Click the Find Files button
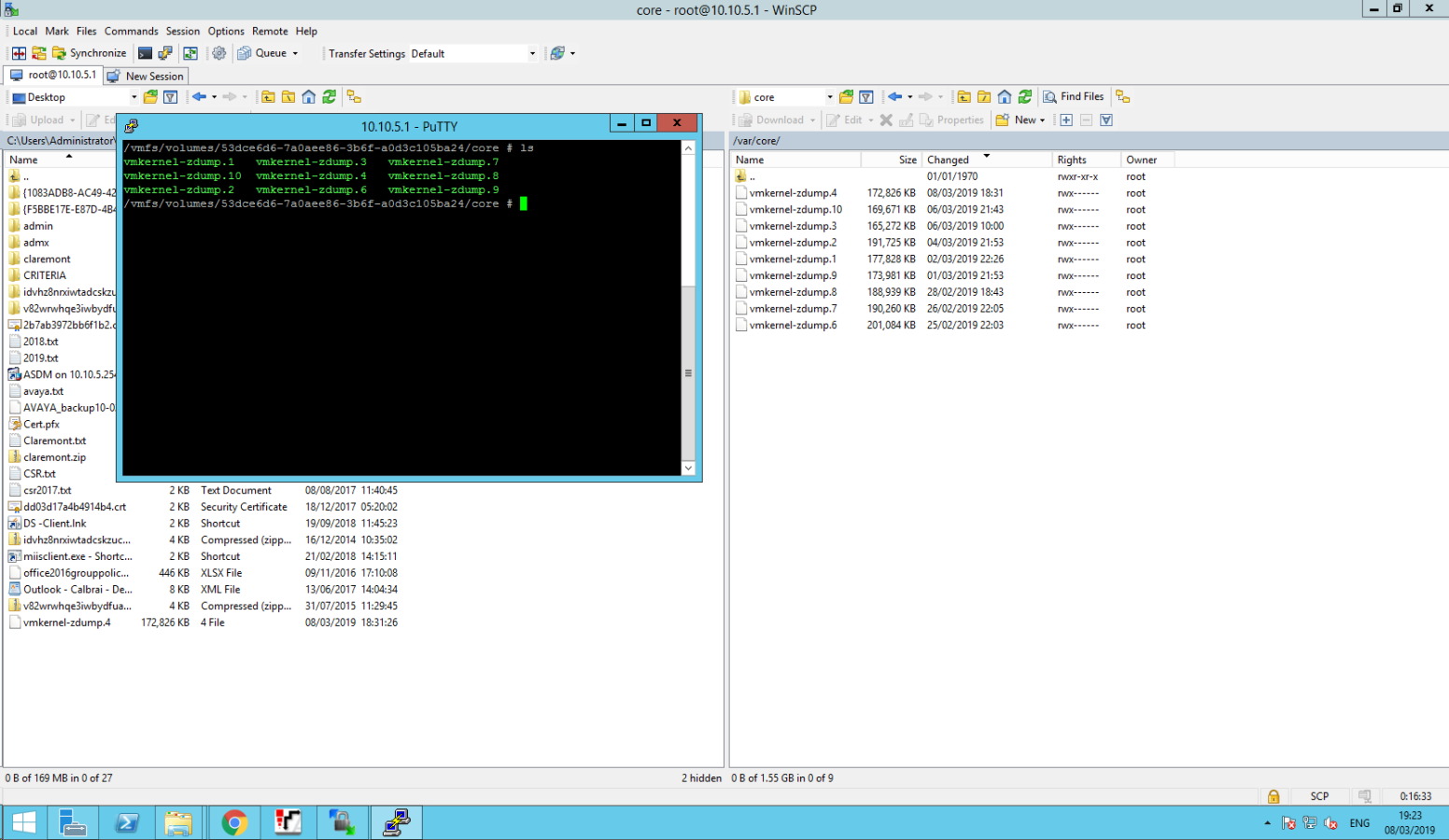 [1074, 97]
